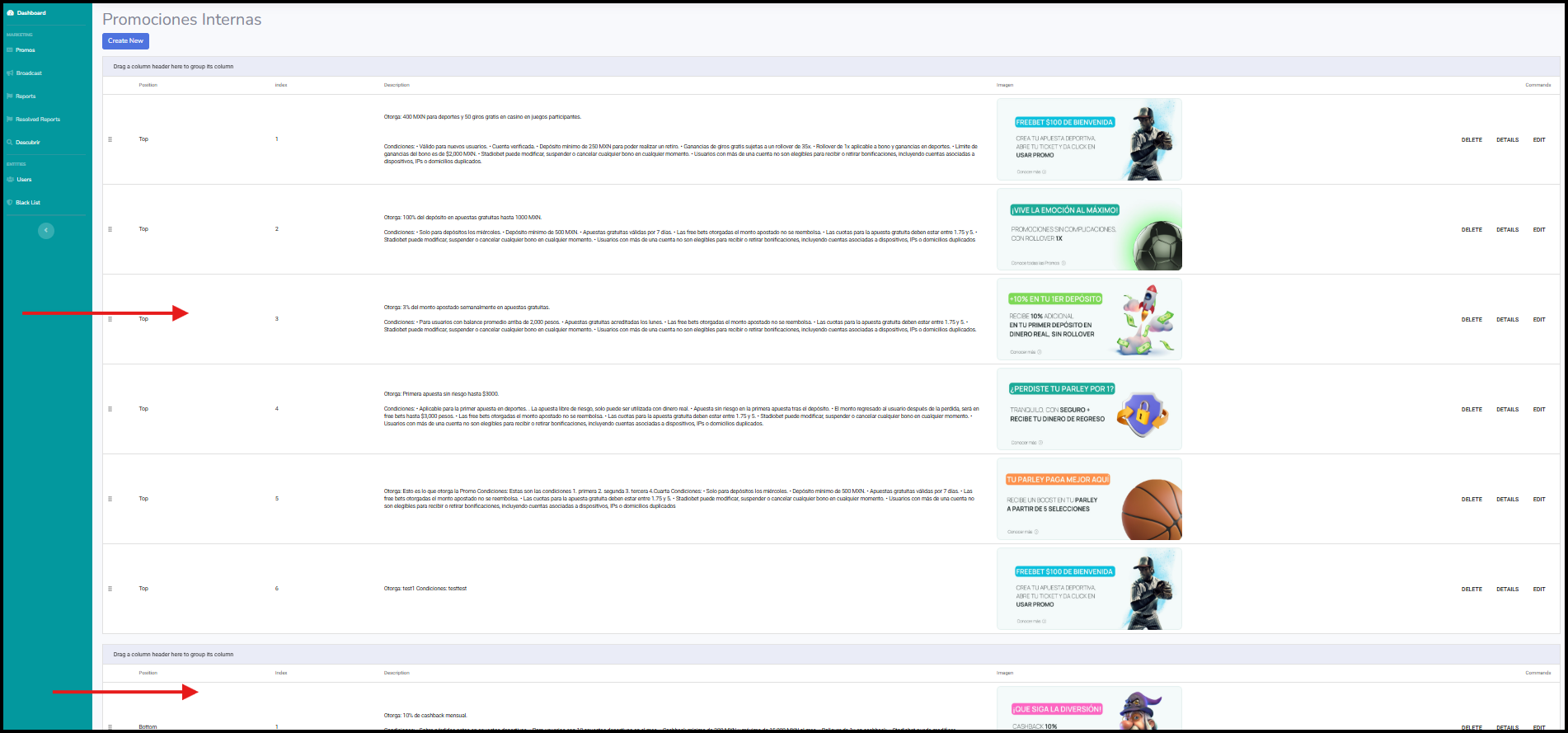Click the Tu parley paga mejor aquí banner

(x=1089, y=499)
